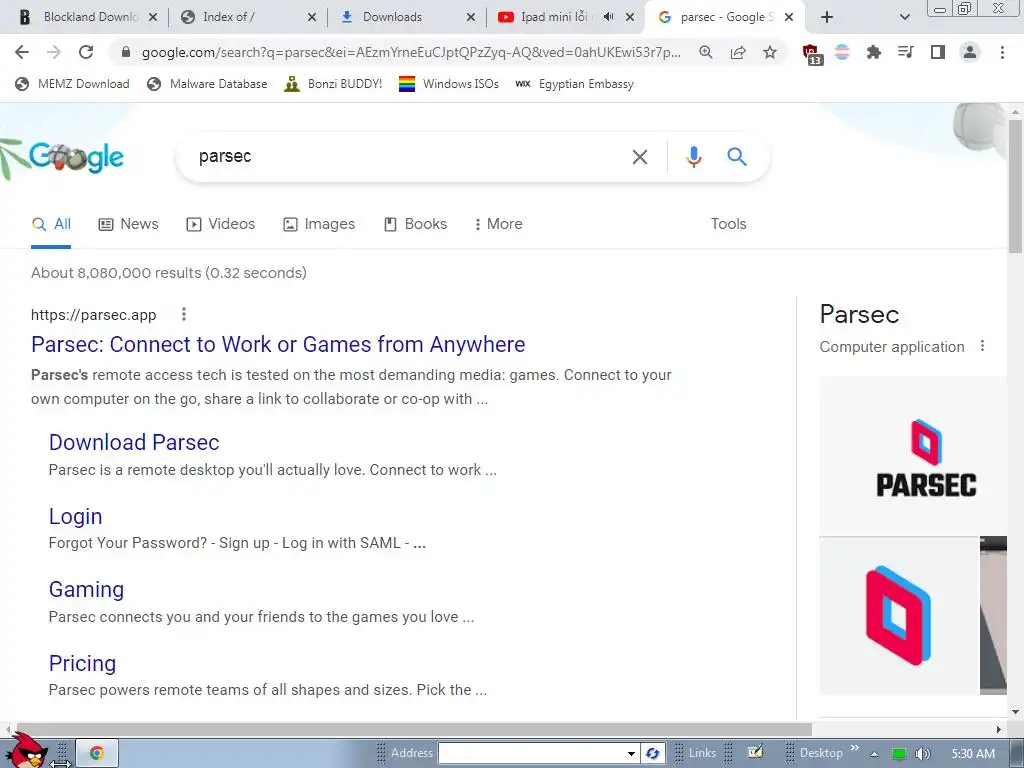Open the taskbar Address dropdown arrow
This screenshot has height=768, width=1024.
(631, 753)
